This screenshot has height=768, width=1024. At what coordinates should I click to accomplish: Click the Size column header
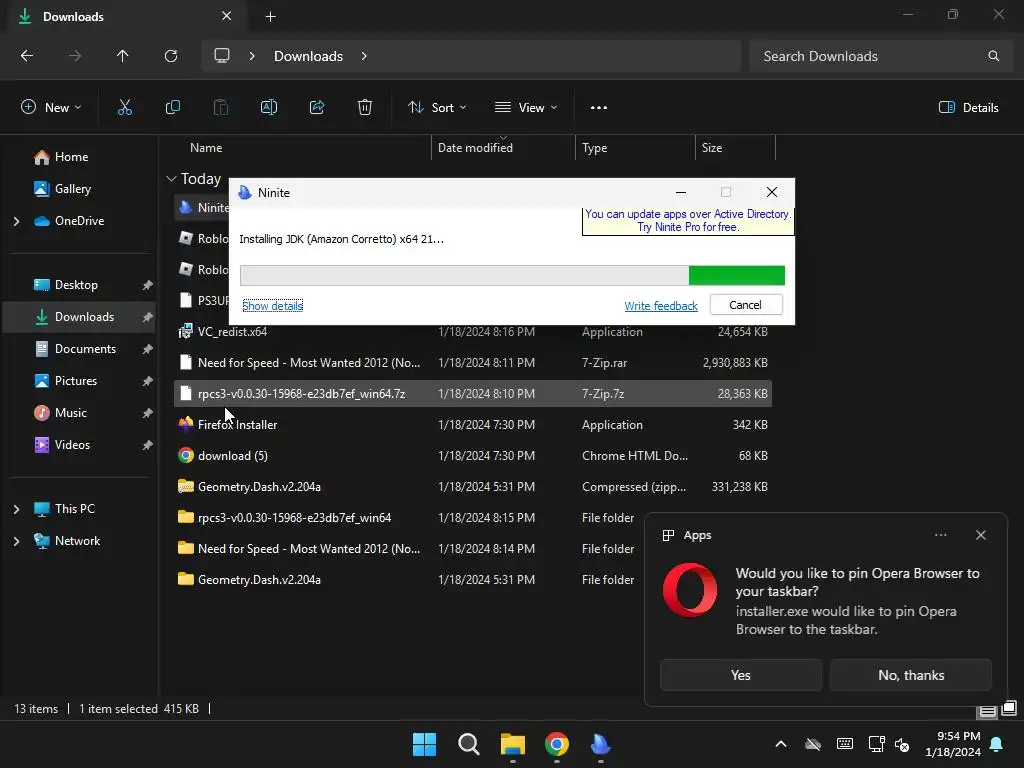735,148
